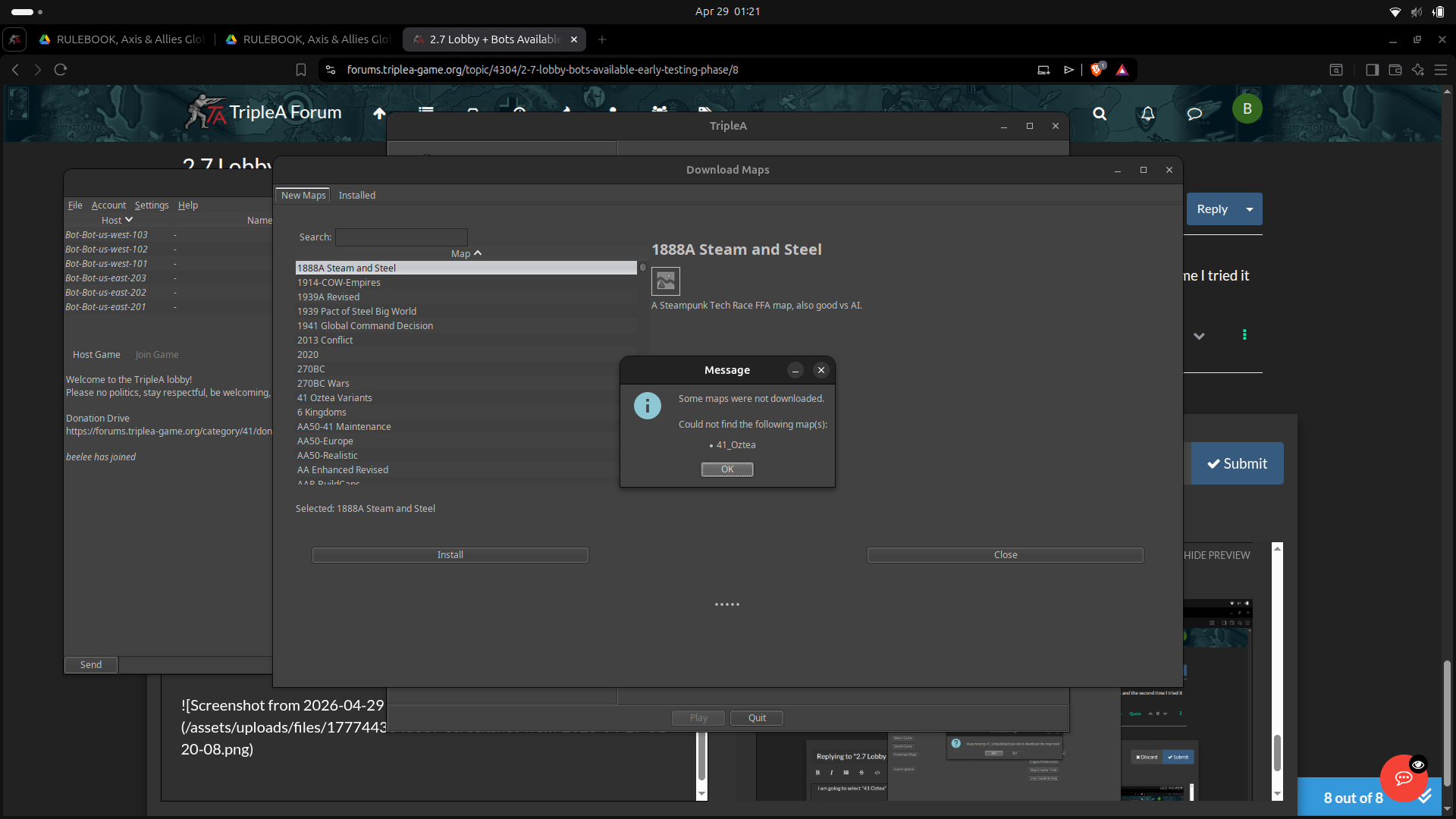1456x819 pixels.
Task: Open the browser wallet icon
Action: (x=1395, y=69)
